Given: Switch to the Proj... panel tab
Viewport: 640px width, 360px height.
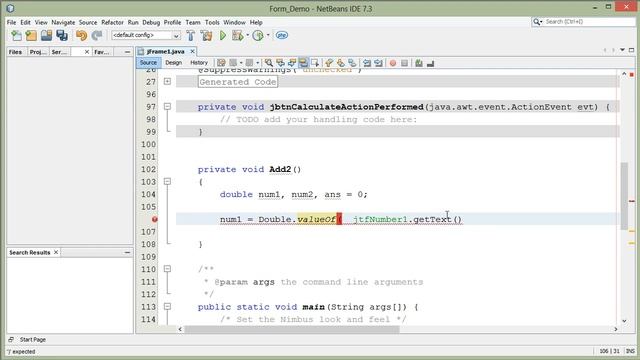Looking at the screenshot, I should coord(38,52).
